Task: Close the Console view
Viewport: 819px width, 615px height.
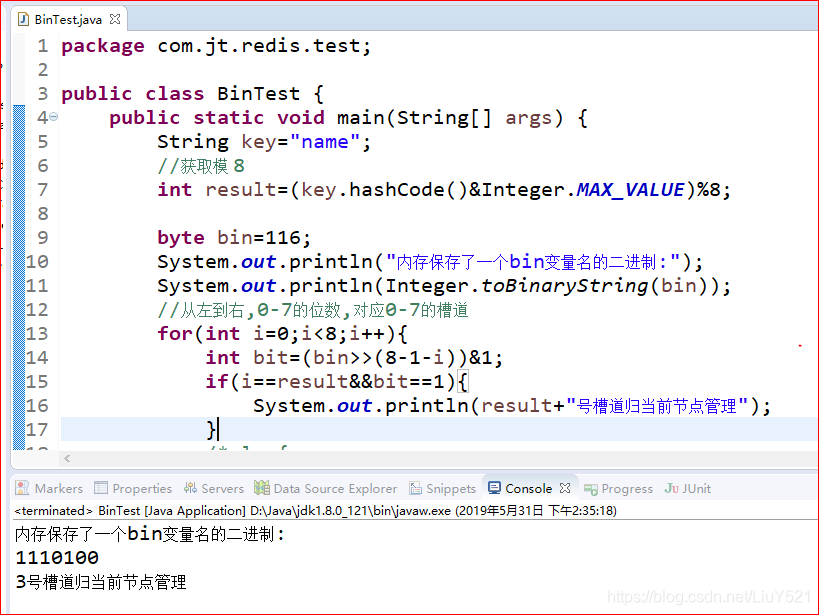Action: (x=565, y=488)
